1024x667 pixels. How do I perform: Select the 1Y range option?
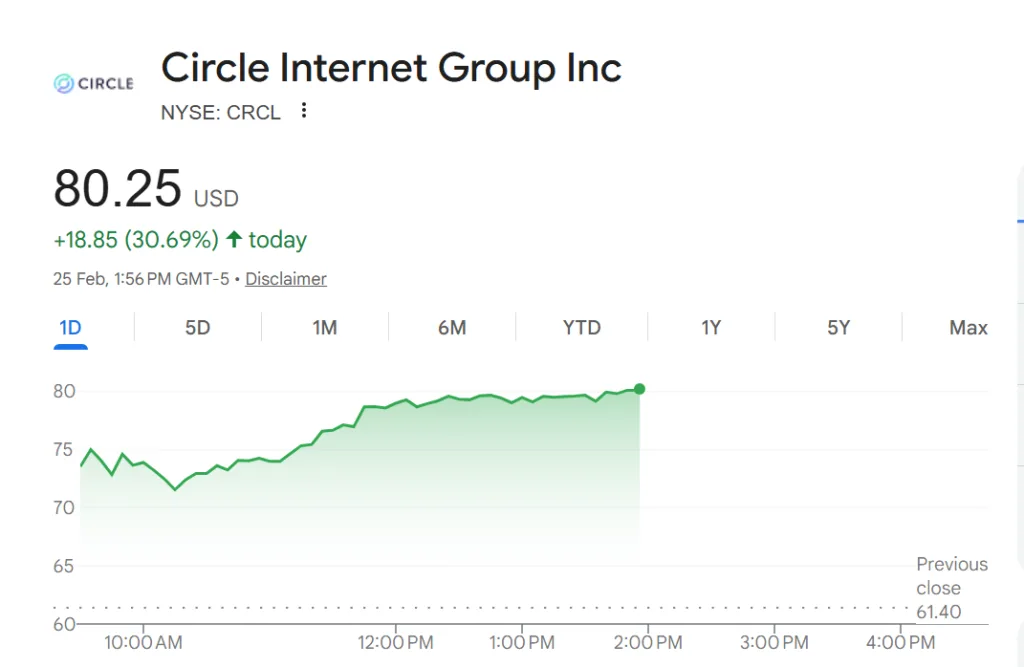pyautogui.click(x=710, y=327)
